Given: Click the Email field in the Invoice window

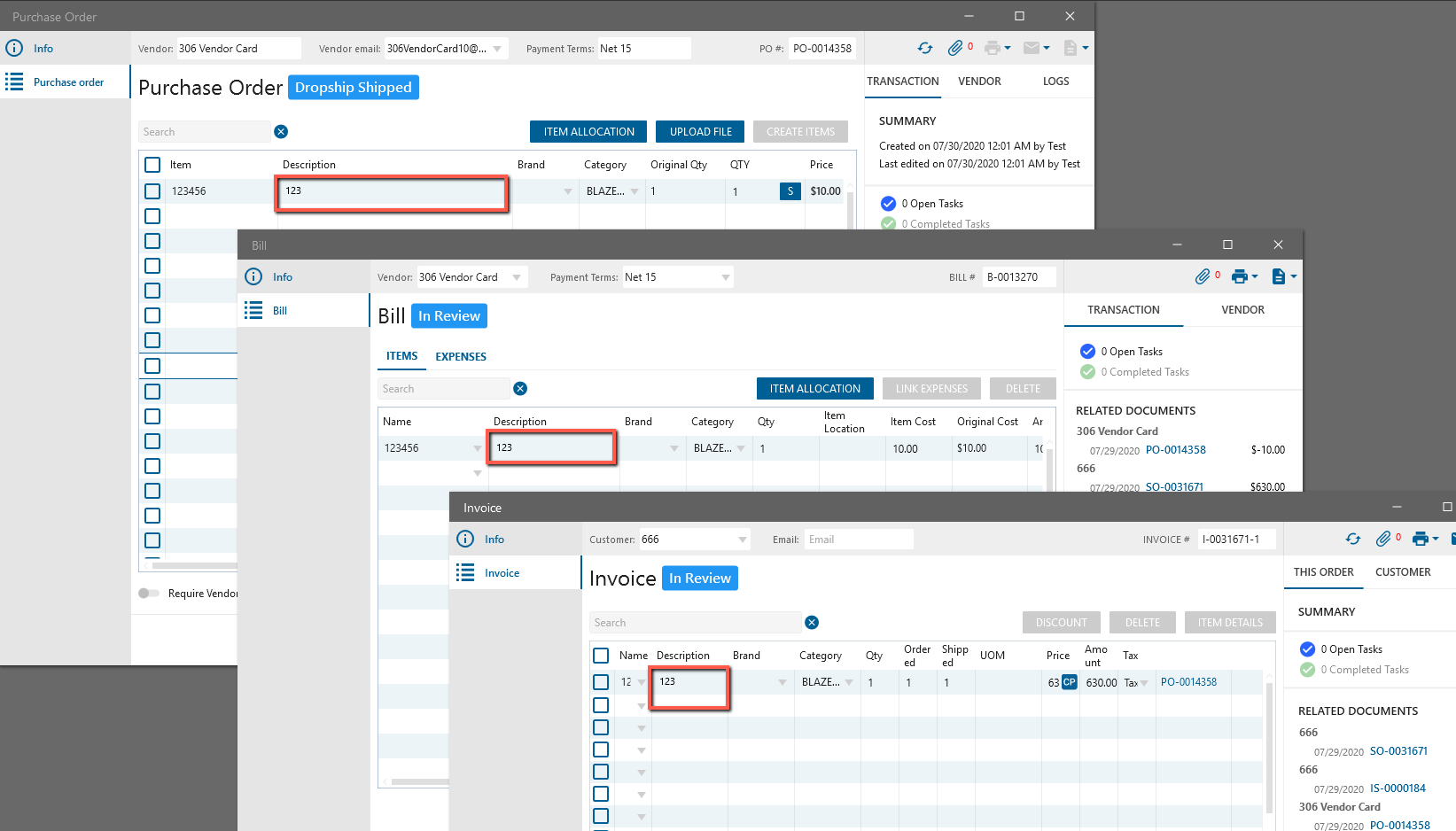Looking at the screenshot, I should point(859,540).
